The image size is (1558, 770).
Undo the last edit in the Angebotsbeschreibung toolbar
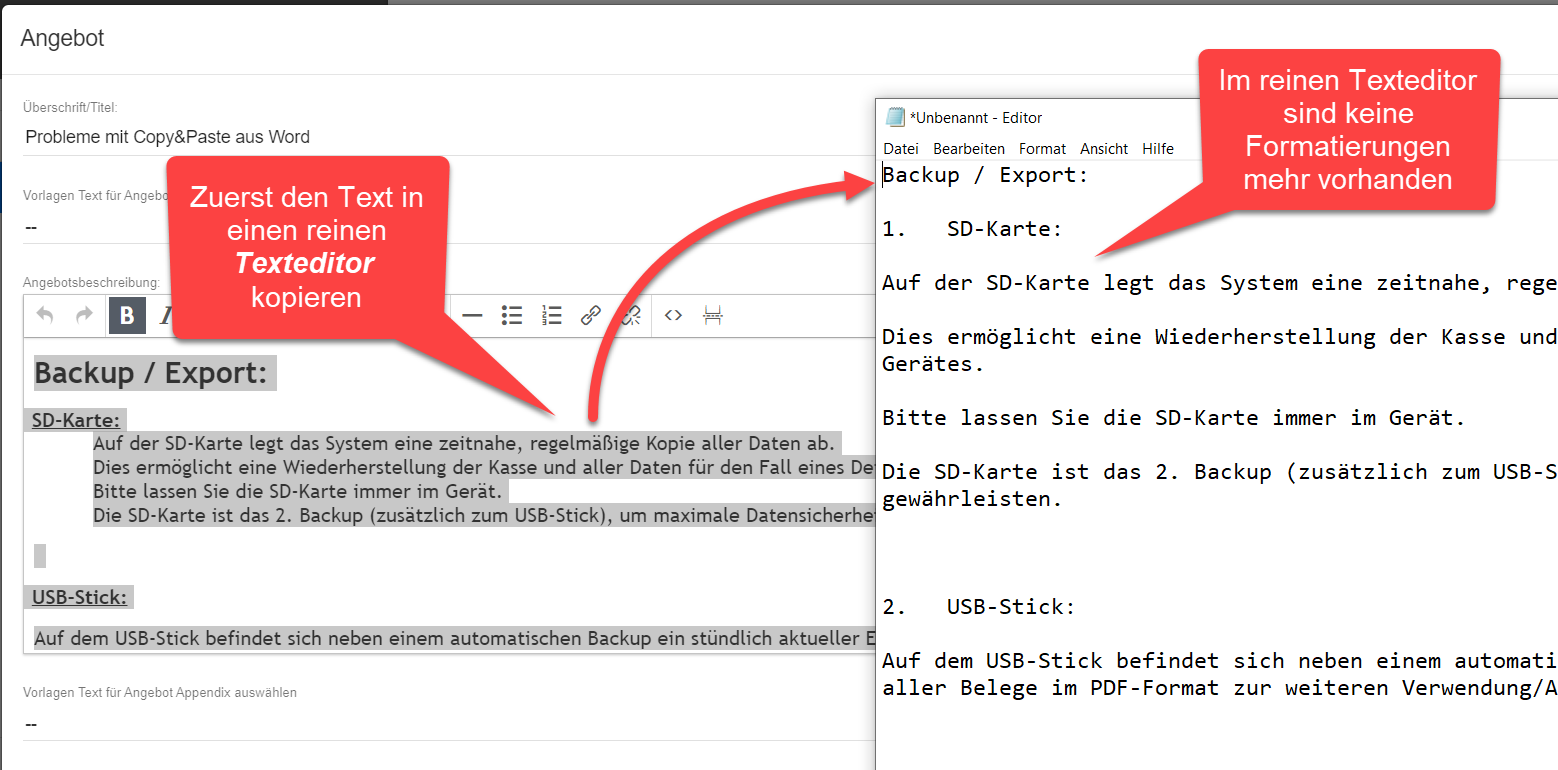(x=45, y=316)
